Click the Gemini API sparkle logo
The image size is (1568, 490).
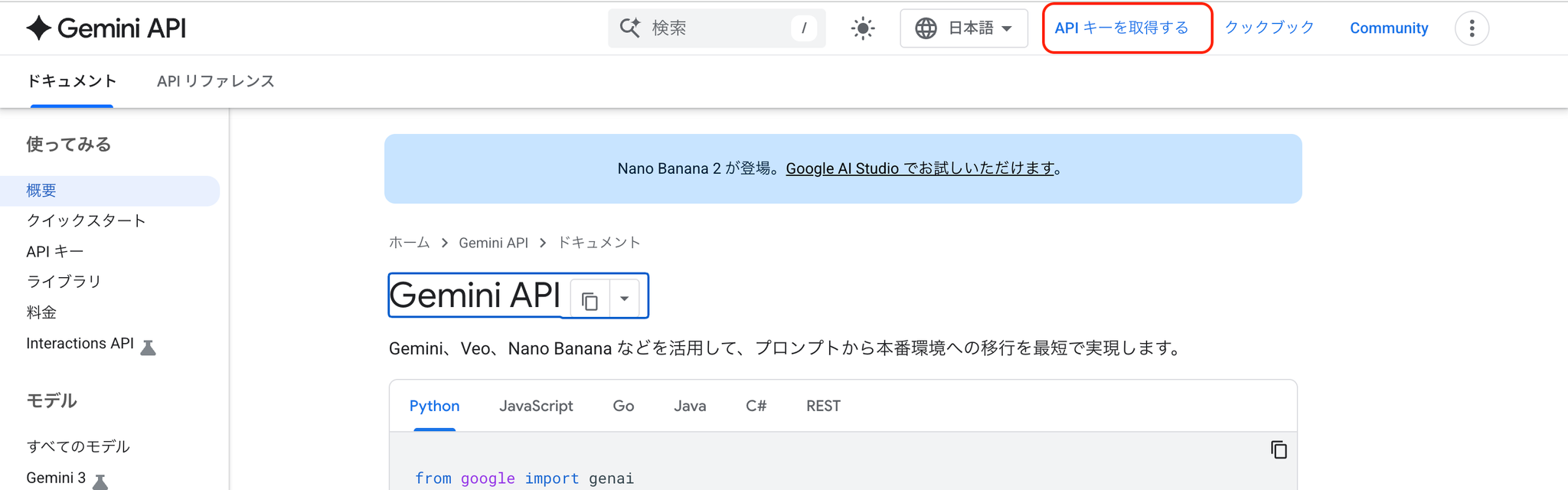coord(38,28)
